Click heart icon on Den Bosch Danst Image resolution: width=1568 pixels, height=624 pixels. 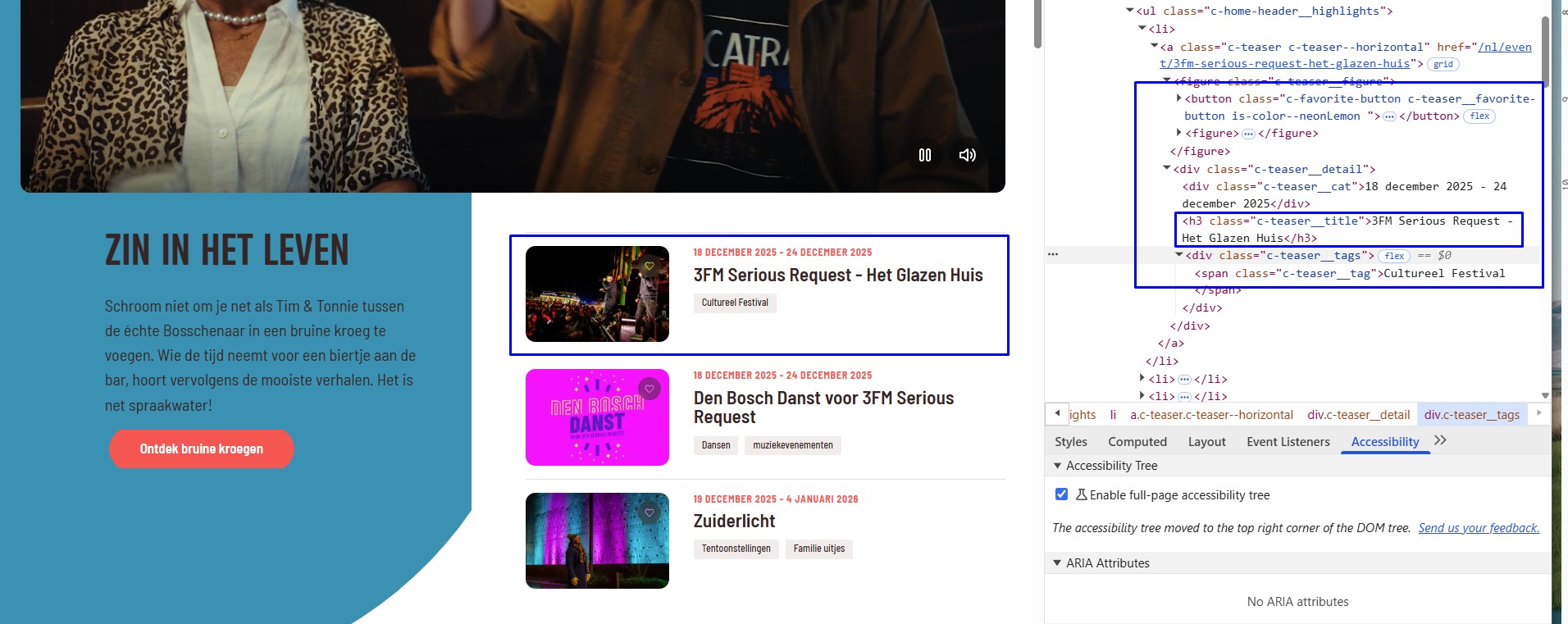click(x=650, y=389)
